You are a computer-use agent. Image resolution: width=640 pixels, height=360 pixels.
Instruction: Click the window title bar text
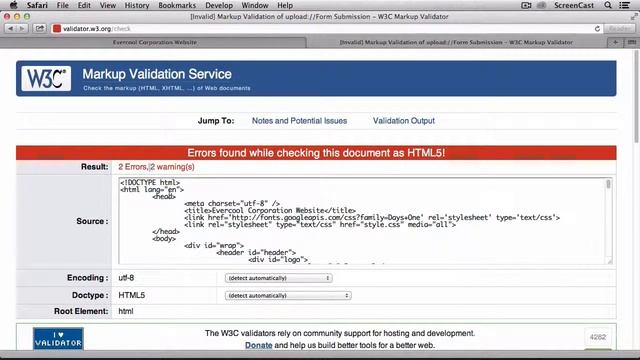point(319,17)
